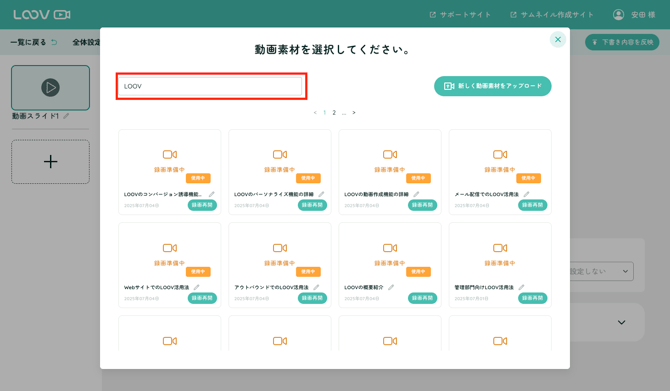
Task: Click the LOOV logo in header
Action: tap(41, 15)
